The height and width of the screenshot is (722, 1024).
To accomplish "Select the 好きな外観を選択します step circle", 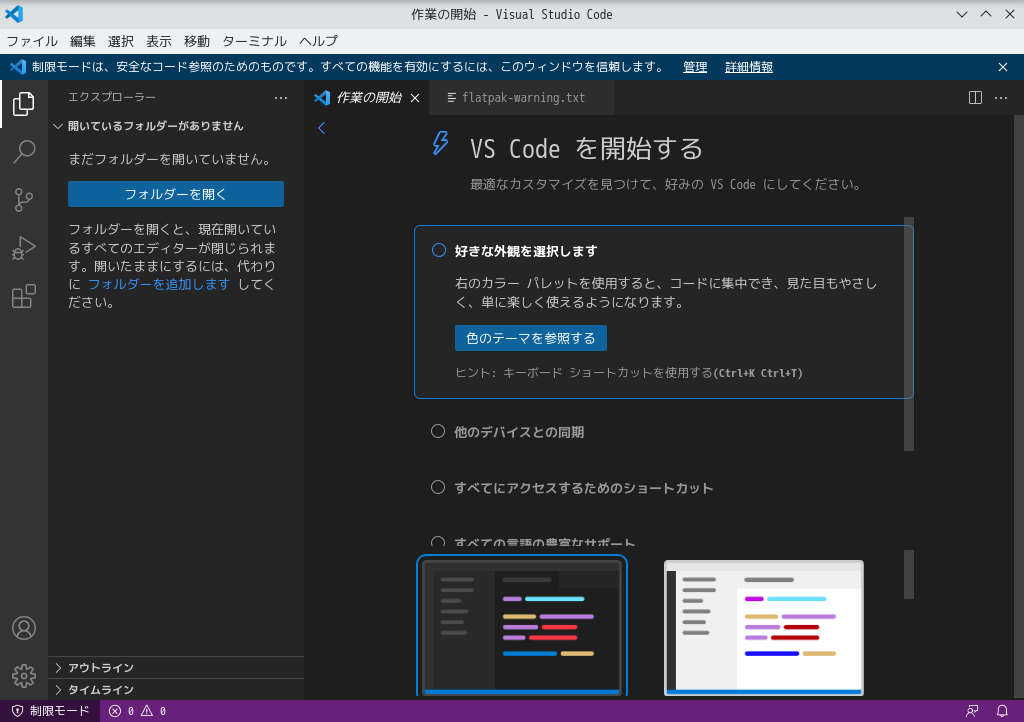I will pos(439,250).
